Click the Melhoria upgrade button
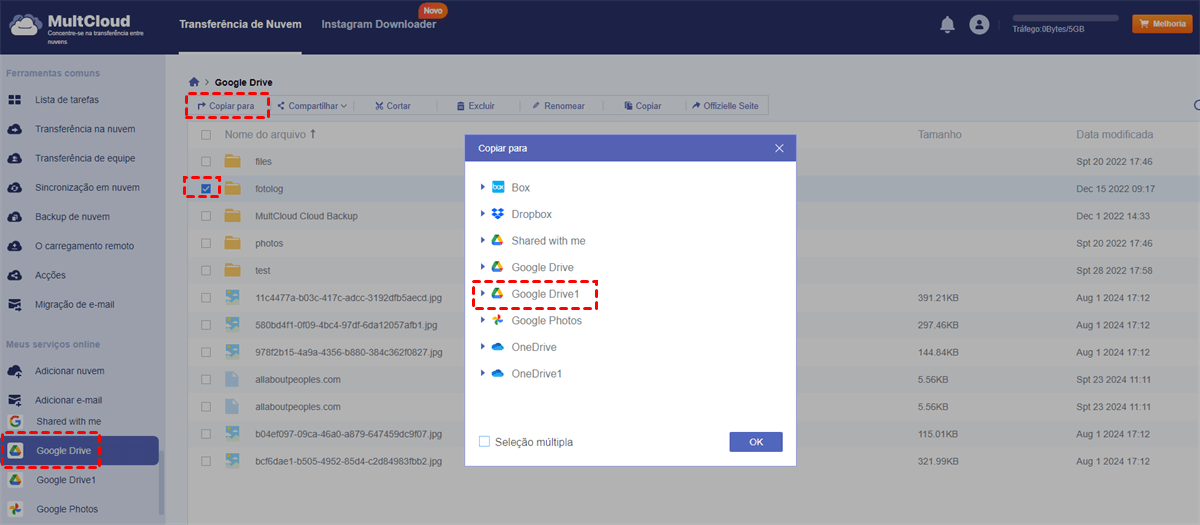This screenshot has height=525, width=1200. pos(1162,24)
